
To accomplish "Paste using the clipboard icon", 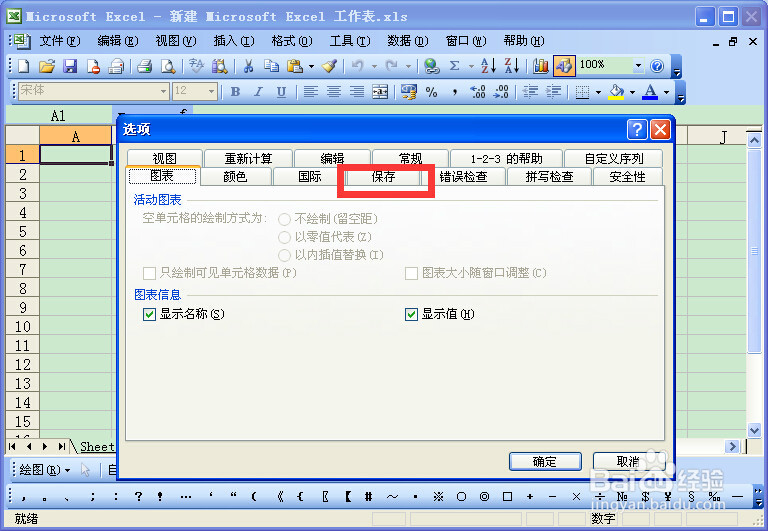I will [x=294, y=66].
